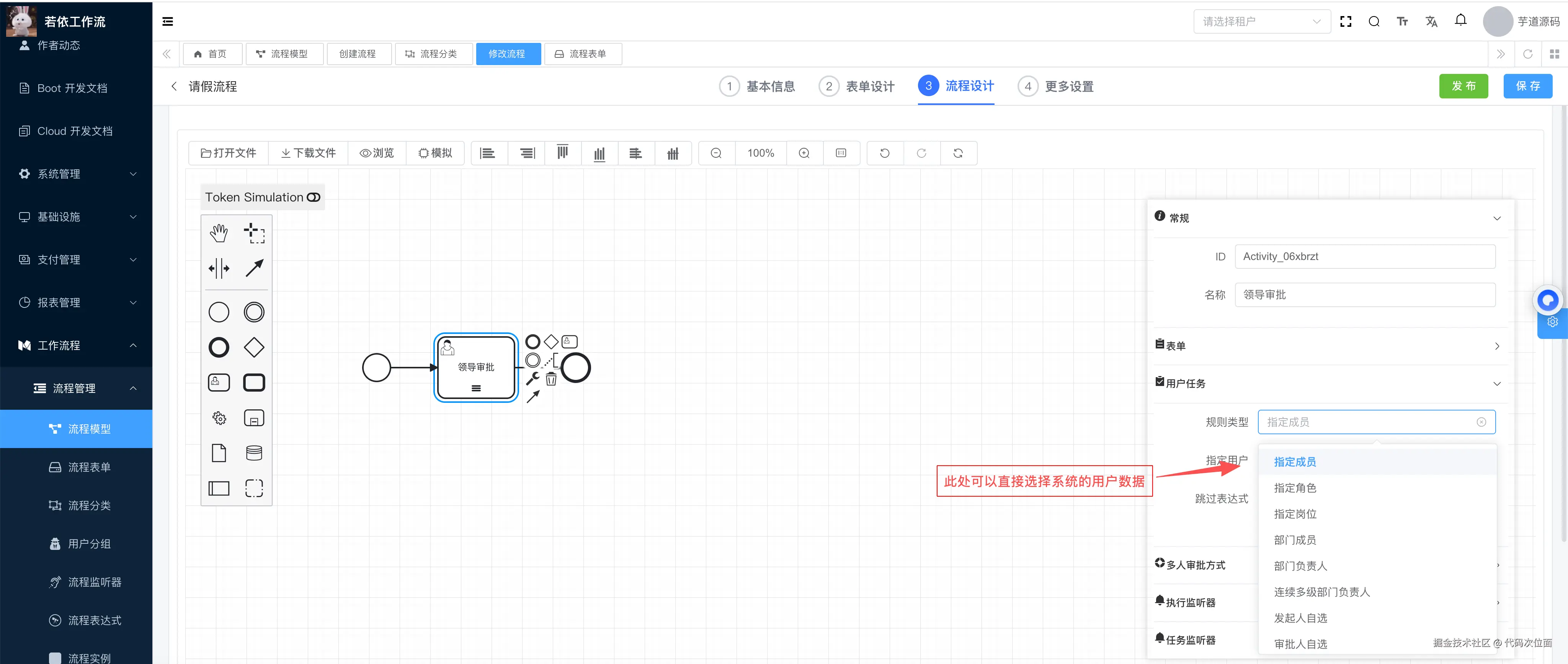Click the ID input showing Activity_06xbrzt
The width and height of the screenshot is (1568, 664).
[x=1365, y=256]
